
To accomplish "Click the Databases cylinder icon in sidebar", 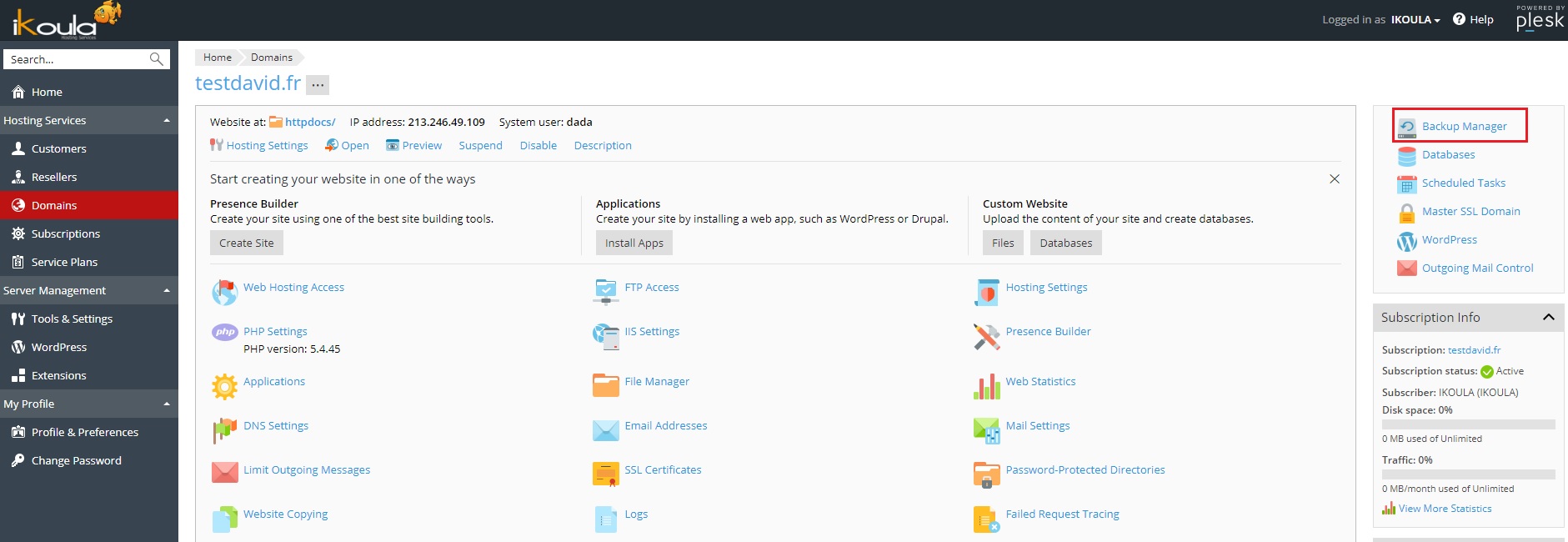I will 1407,155.
